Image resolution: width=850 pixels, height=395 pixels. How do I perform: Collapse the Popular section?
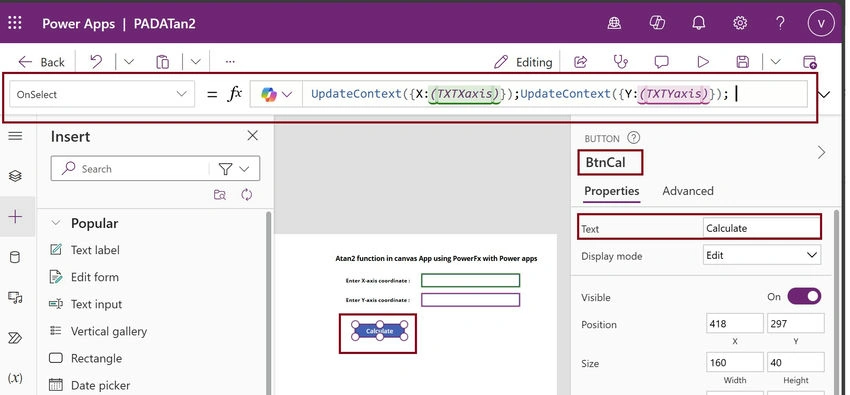pyautogui.click(x=55, y=223)
